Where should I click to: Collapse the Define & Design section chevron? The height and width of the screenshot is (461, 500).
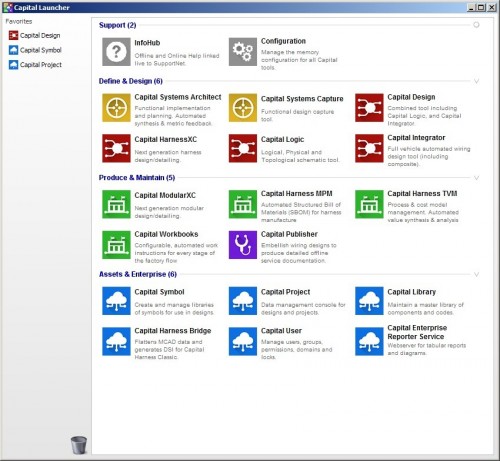click(x=476, y=81)
